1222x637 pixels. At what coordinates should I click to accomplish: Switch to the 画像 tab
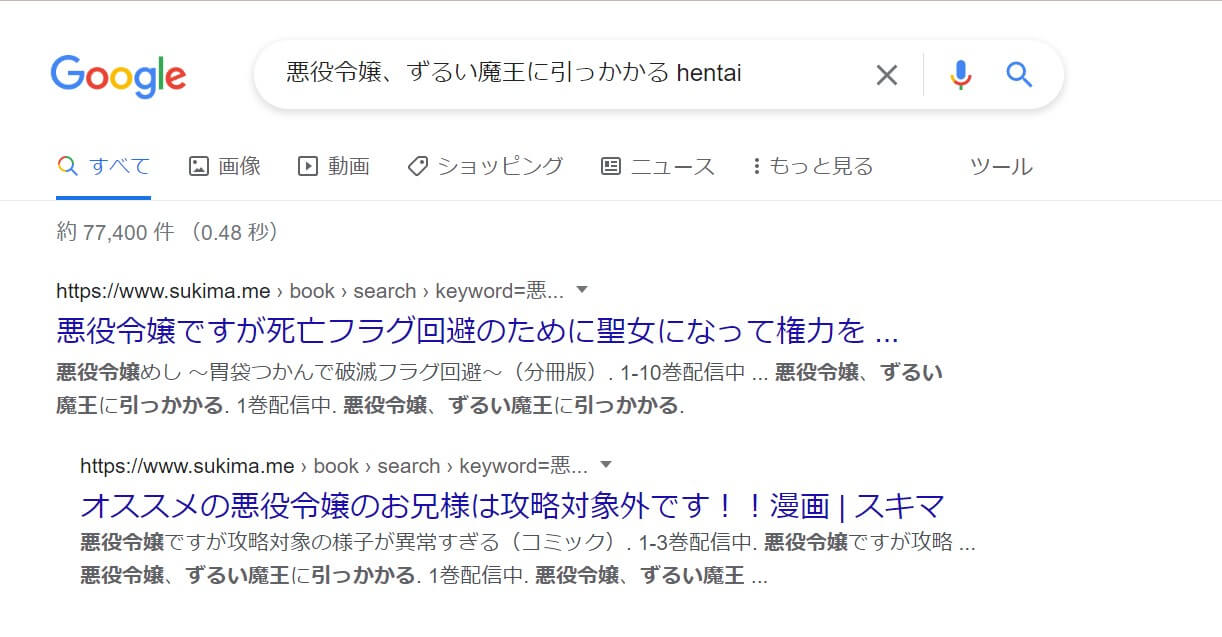(x=225, y=166)
